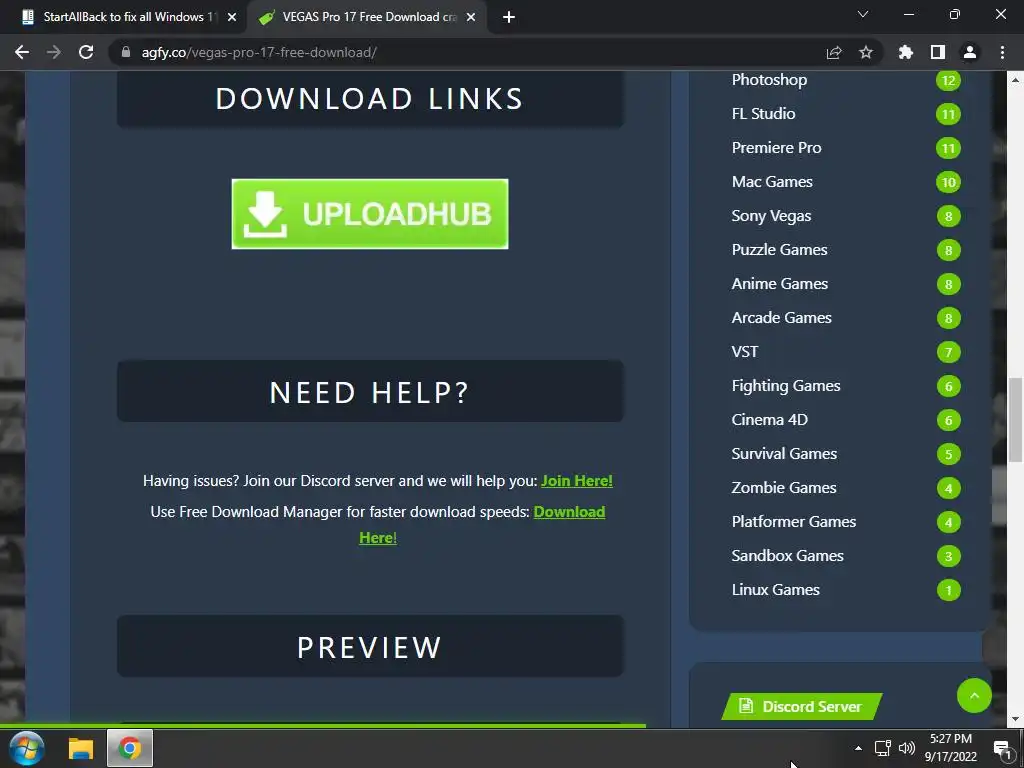
Task: Open the Fighting Games category
Action: click(x=786, y=385)
